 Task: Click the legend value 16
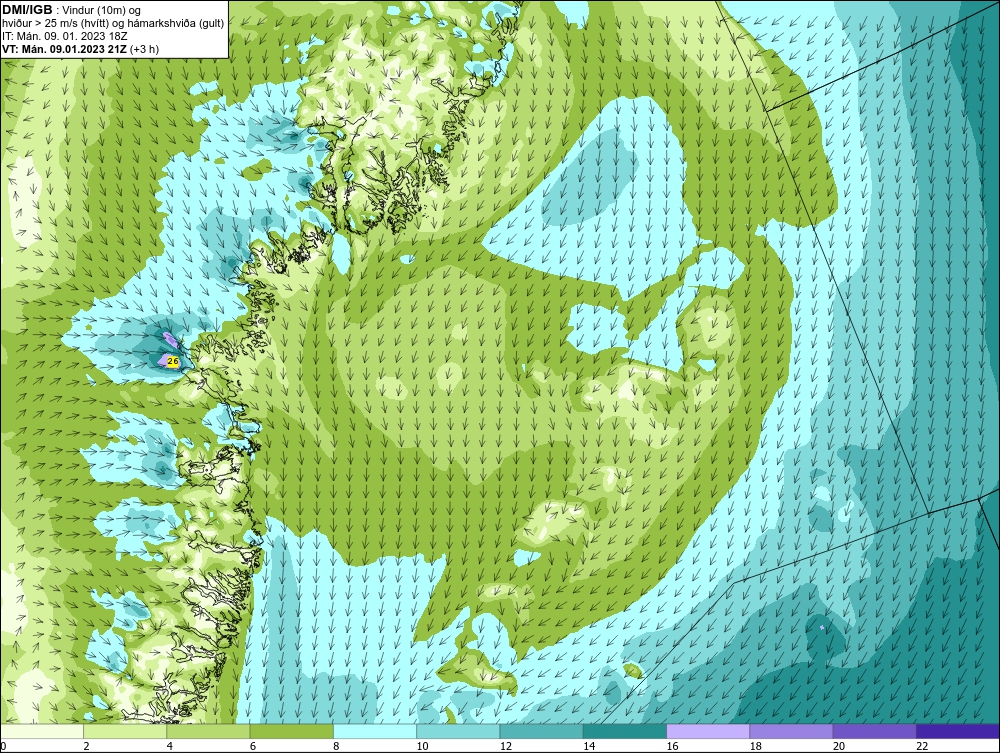tap(673, 747)
